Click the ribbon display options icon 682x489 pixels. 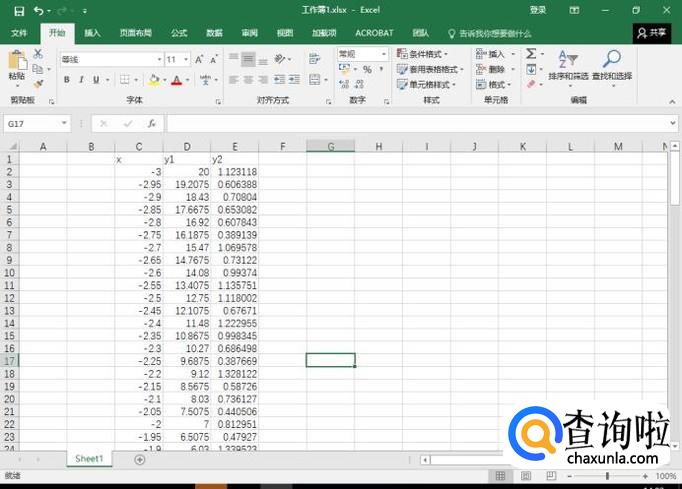click(x=574, y=10)
